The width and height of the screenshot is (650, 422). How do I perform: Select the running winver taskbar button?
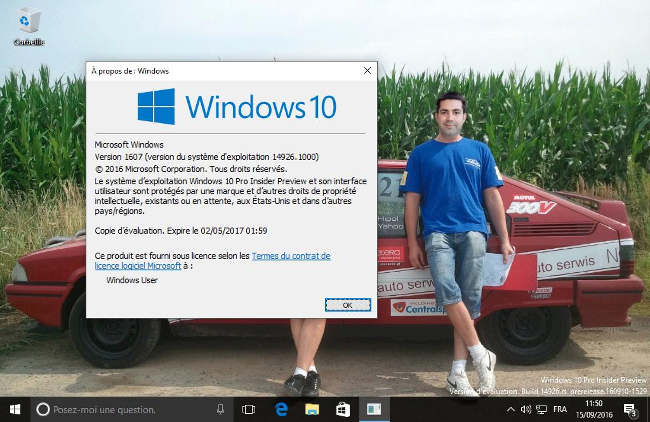pos(373,409)
